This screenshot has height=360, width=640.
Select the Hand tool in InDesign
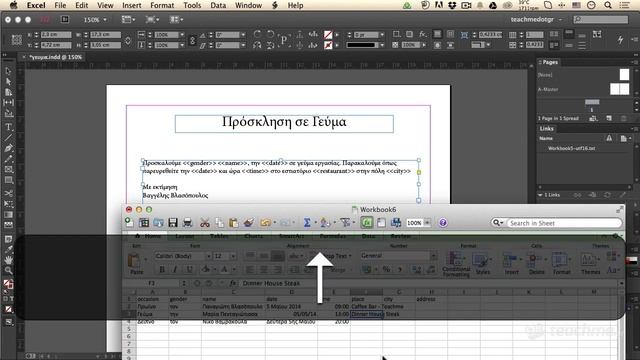coord(8,260)
